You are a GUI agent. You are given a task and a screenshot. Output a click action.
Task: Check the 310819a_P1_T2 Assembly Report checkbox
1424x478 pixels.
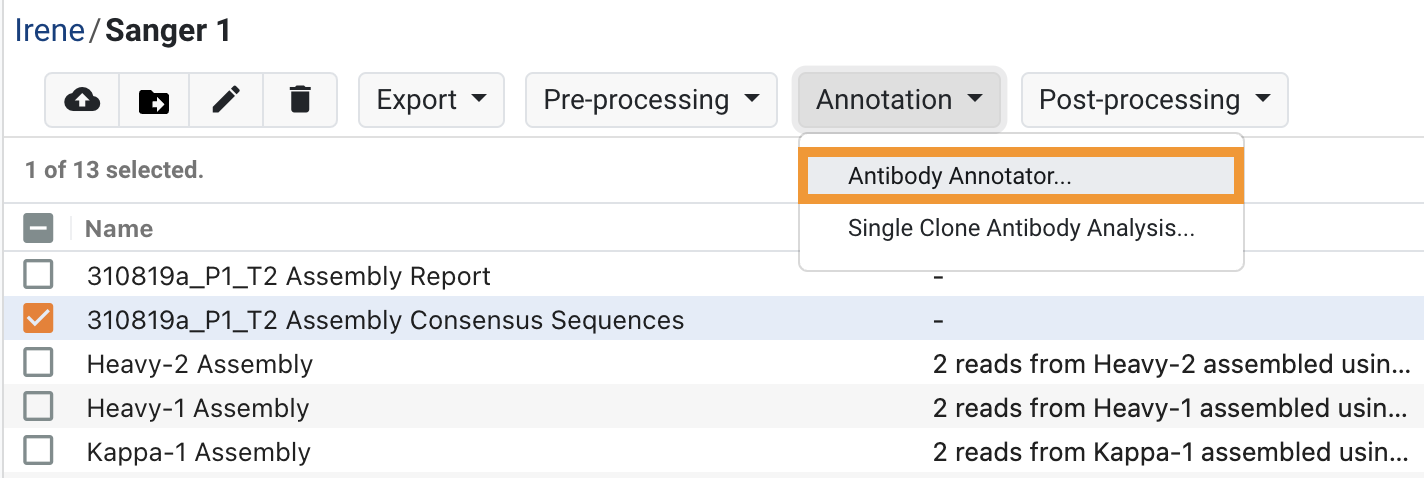coord(38,275)
